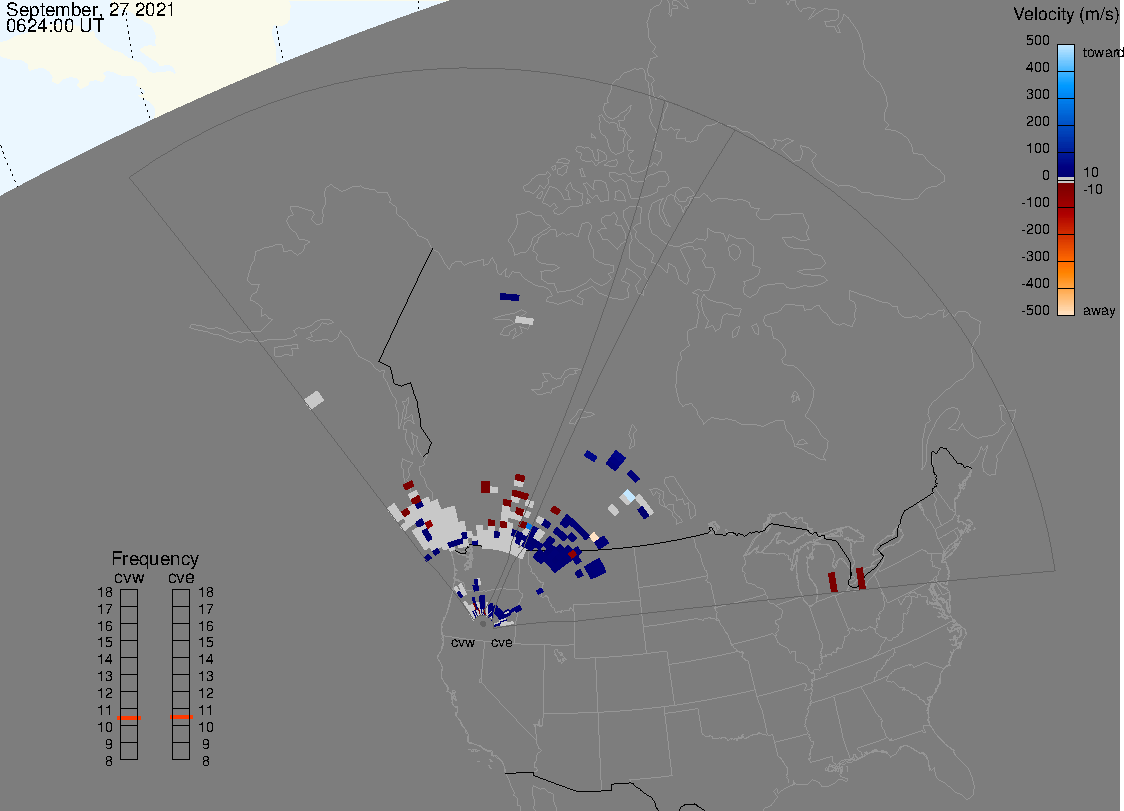1124x811 pixels.
Task: Click the date text 'September, 27 2021'
Action: click(90, 9)
